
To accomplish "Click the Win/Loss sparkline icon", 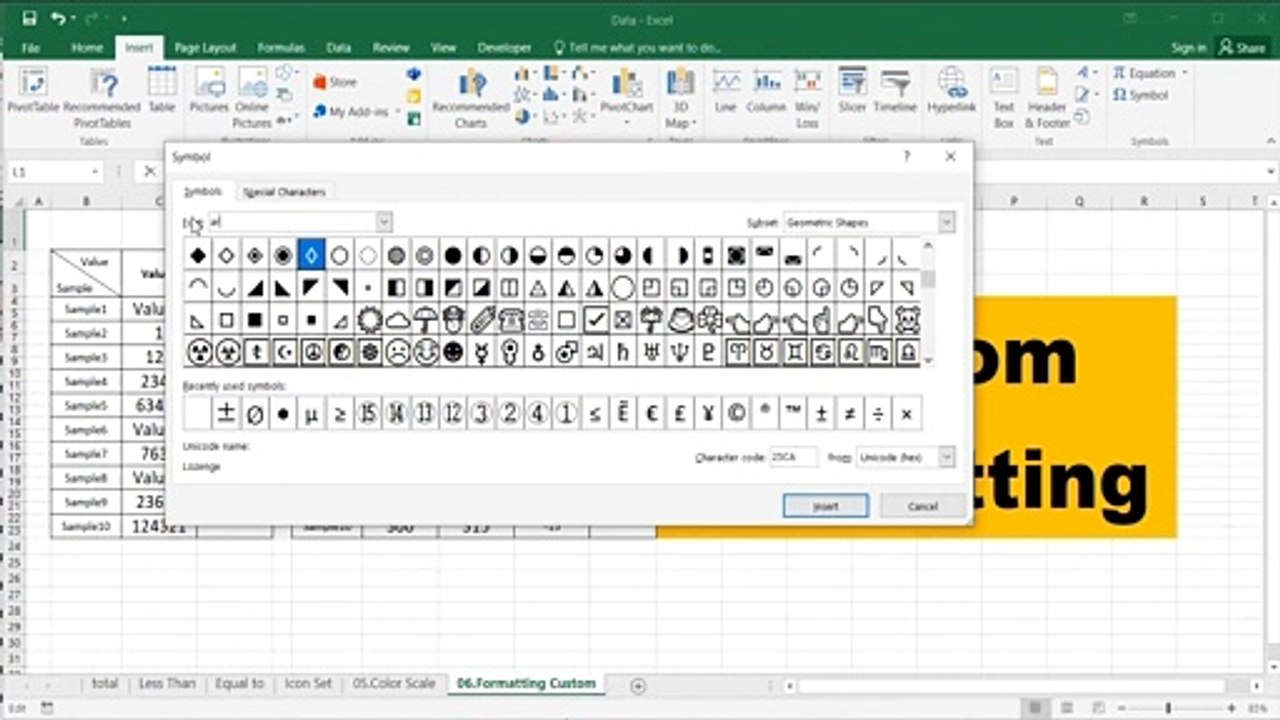I will pyautogui.click(x=807, y=98).
